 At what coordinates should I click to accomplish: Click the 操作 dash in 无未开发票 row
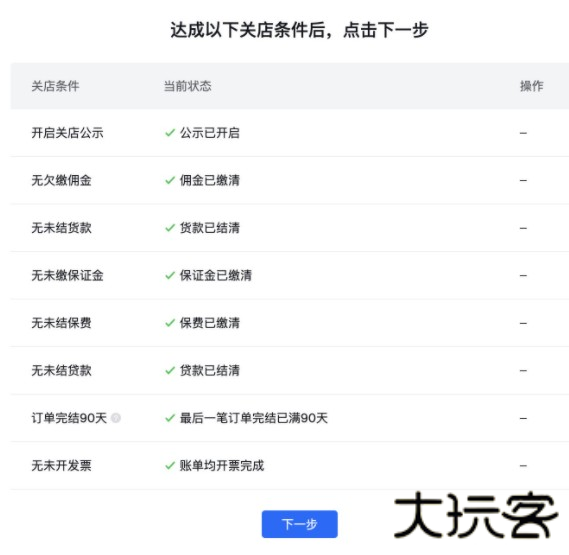coord(523,466)
